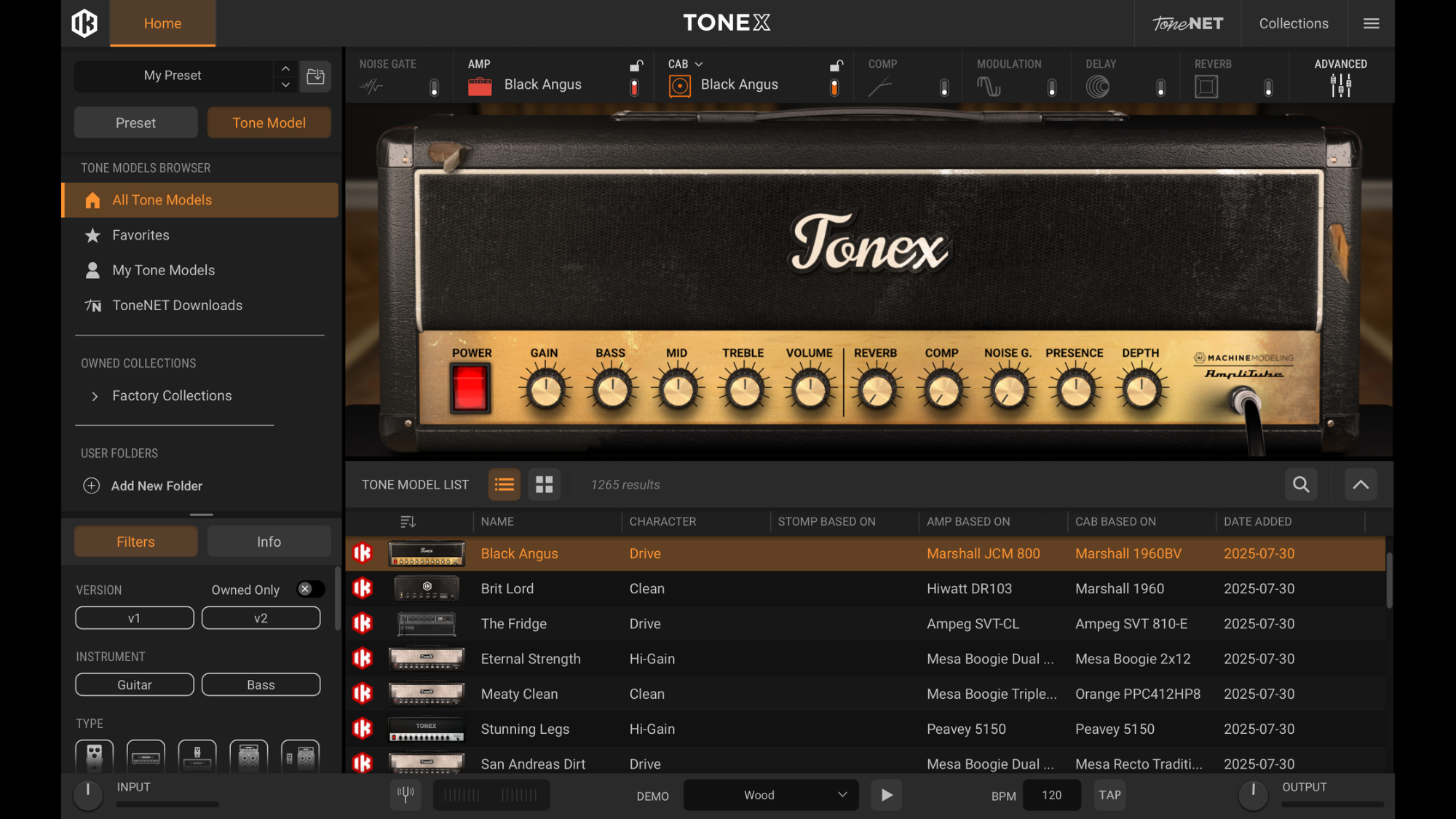
Task: Open ToneNET
Action: 1188,23
